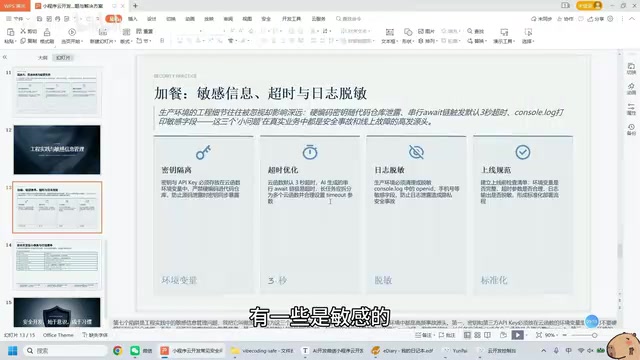Open the Insert (插入) ribbon tab
Screen dimensions: 640x360
(133, 19)
